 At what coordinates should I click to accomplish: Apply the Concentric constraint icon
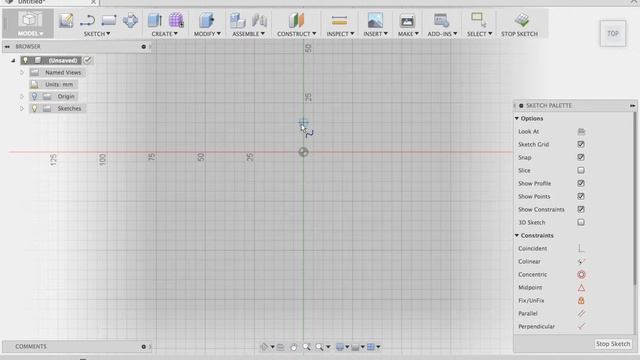(x=581, y=274)
